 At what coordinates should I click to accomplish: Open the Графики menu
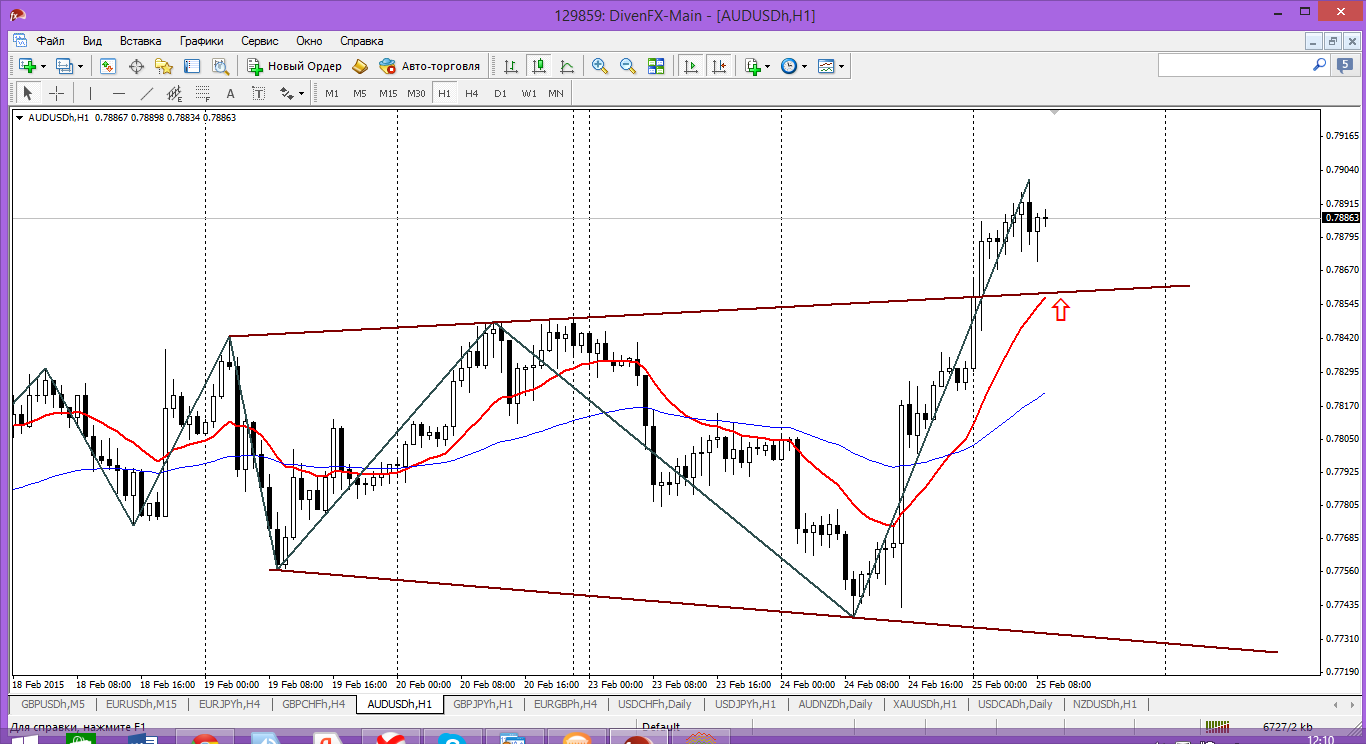pyautogui.click(x=202, y=41)
